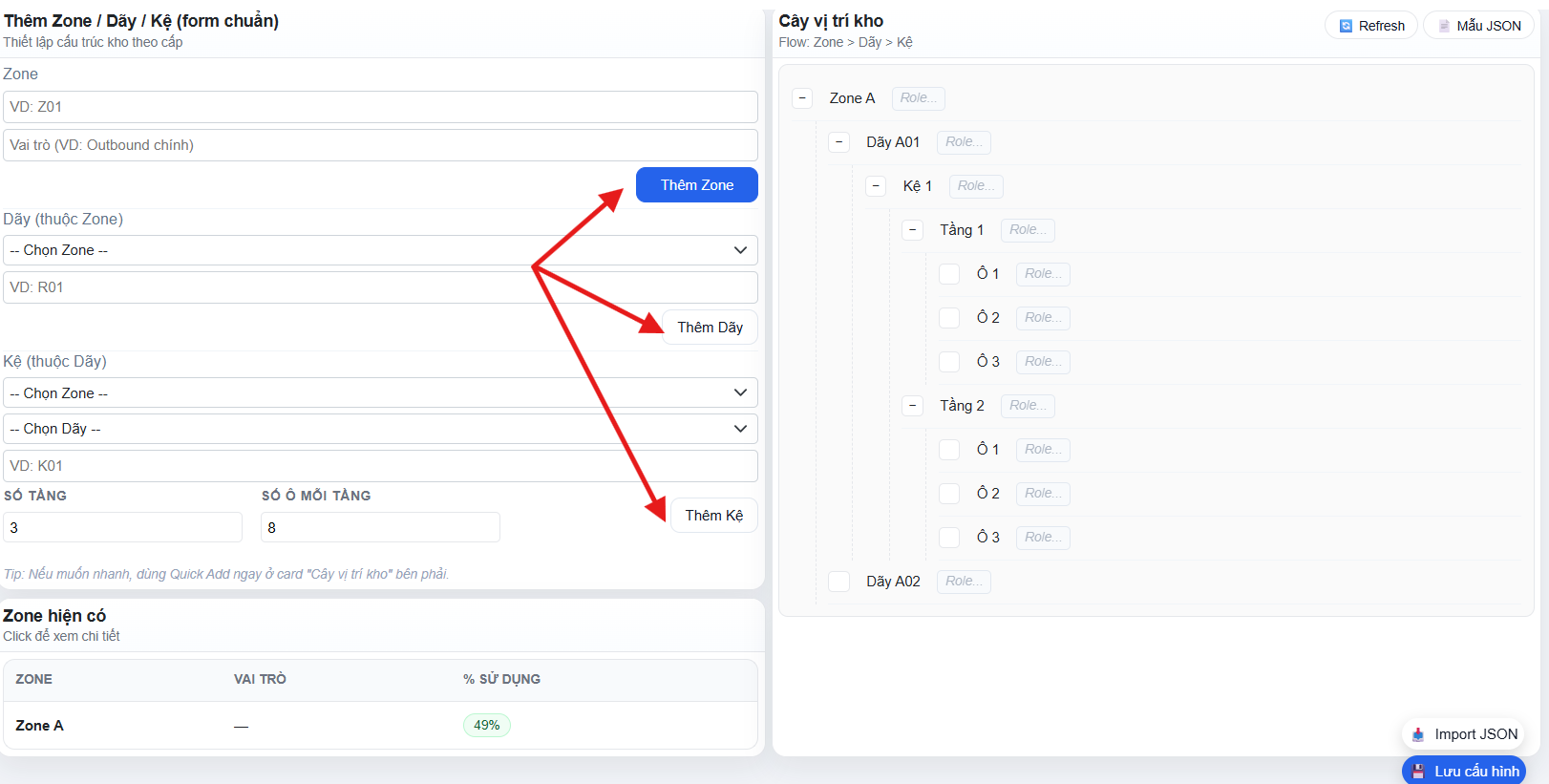Edit the Role field of Tầng 2
This screenshot has width=1549, height=784.
pos(1028,406)
